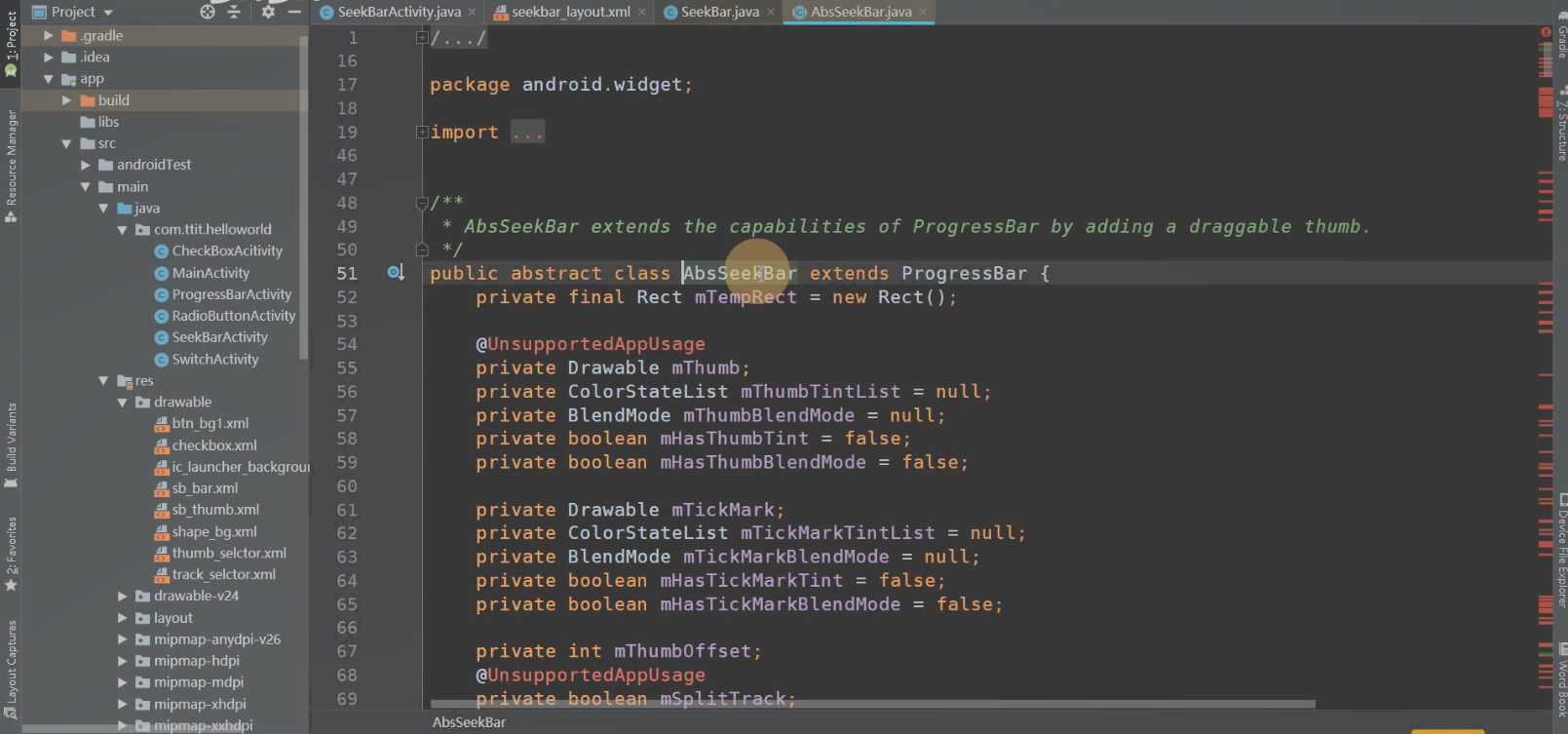The height and width of the screenshot is (734, 1568).
Task: Expand the layout folder
Action: point(122,618)
